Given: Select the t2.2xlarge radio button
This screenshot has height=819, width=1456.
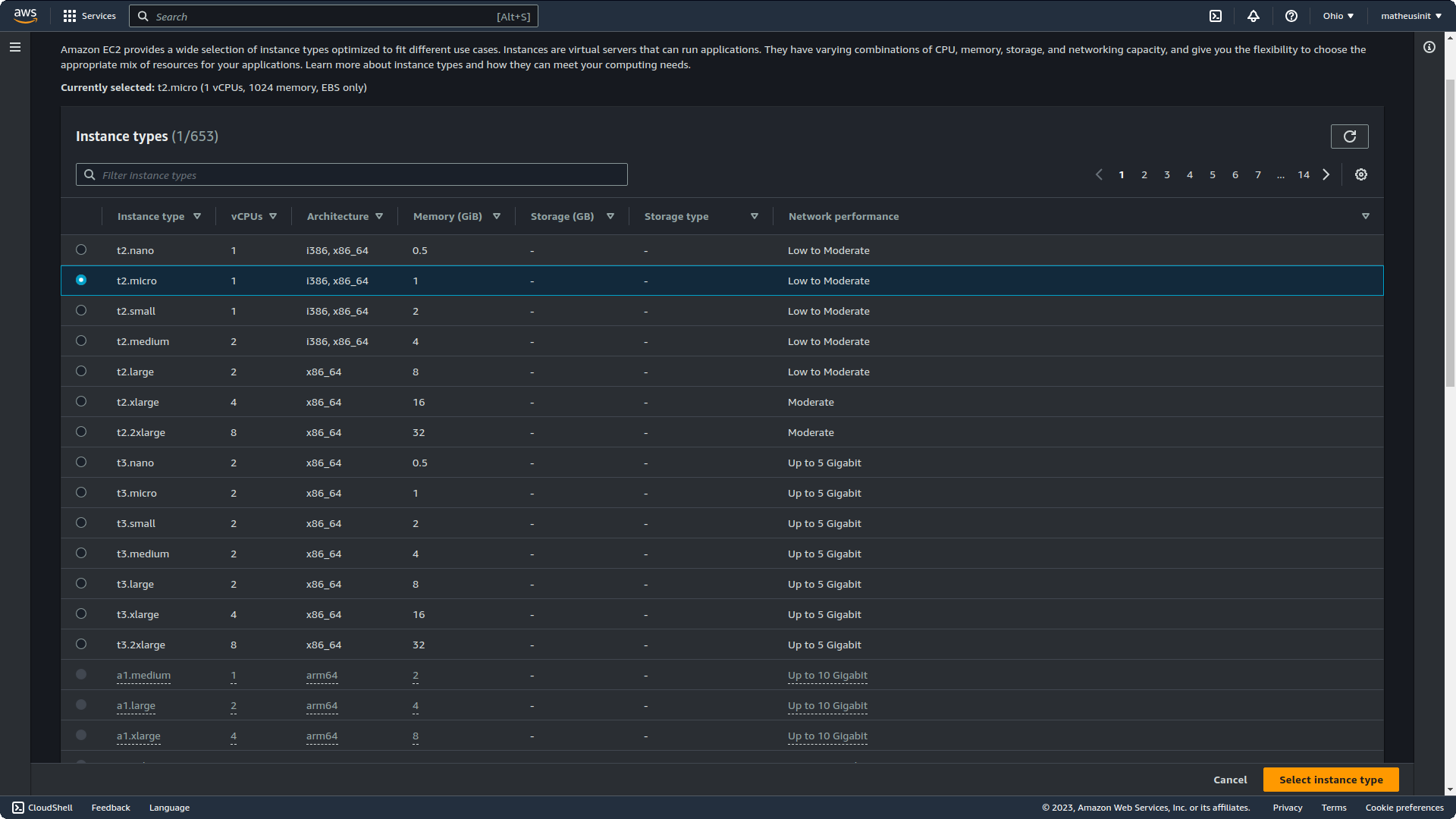Looking at the screenshot, I should pos(81,431).
